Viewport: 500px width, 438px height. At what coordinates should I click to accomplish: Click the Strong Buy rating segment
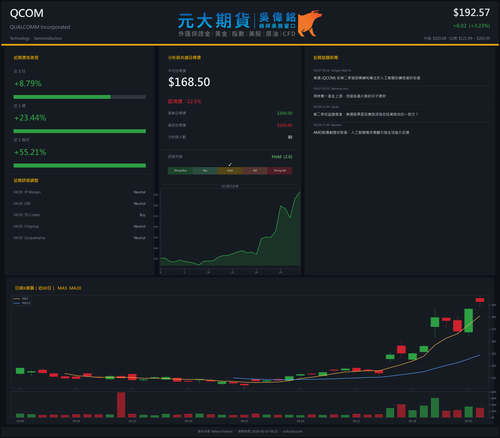pos(180,171)
